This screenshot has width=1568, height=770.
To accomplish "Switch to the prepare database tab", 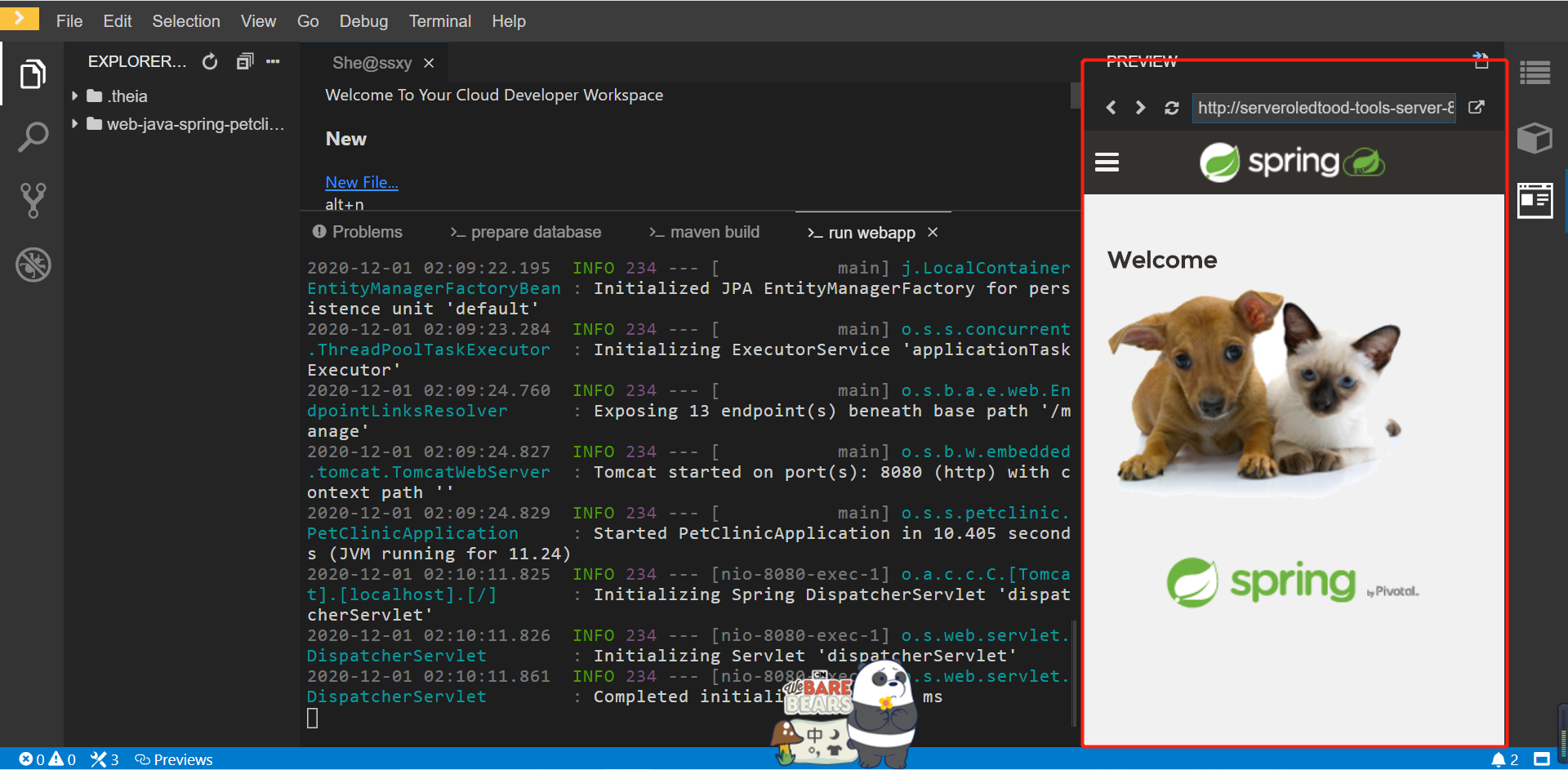I will click(526, 232).
